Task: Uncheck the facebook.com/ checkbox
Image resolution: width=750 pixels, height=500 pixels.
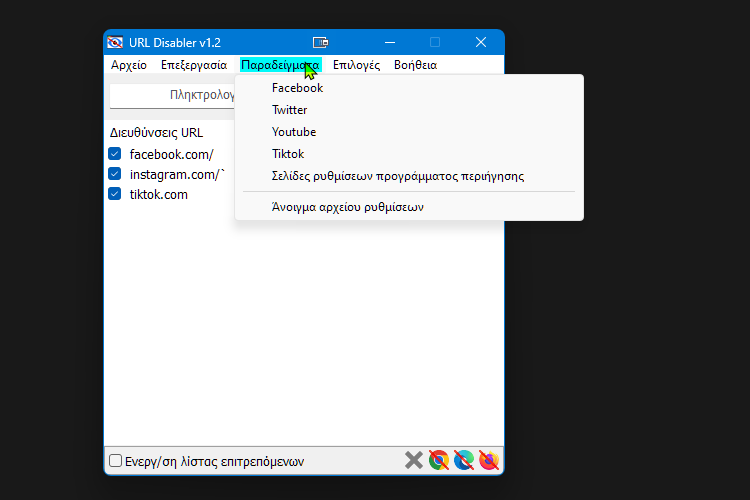Action: (x=114, y=154)
